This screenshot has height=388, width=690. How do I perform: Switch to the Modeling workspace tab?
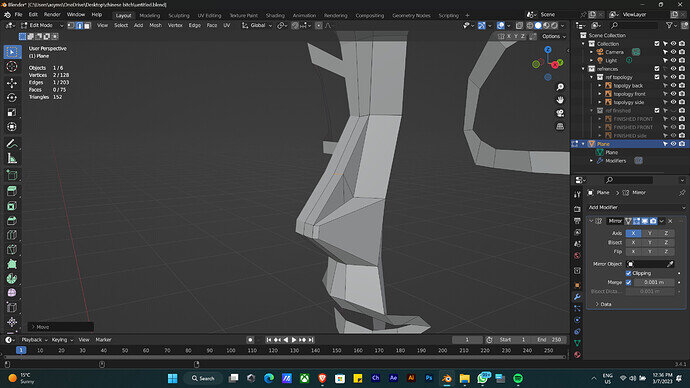click(x=150, y=15)
